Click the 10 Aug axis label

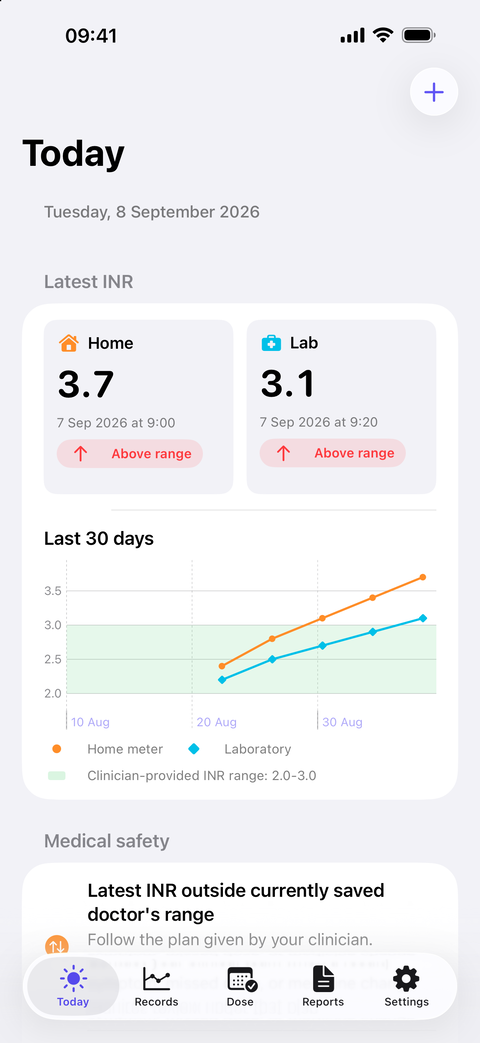coord(90,722)
